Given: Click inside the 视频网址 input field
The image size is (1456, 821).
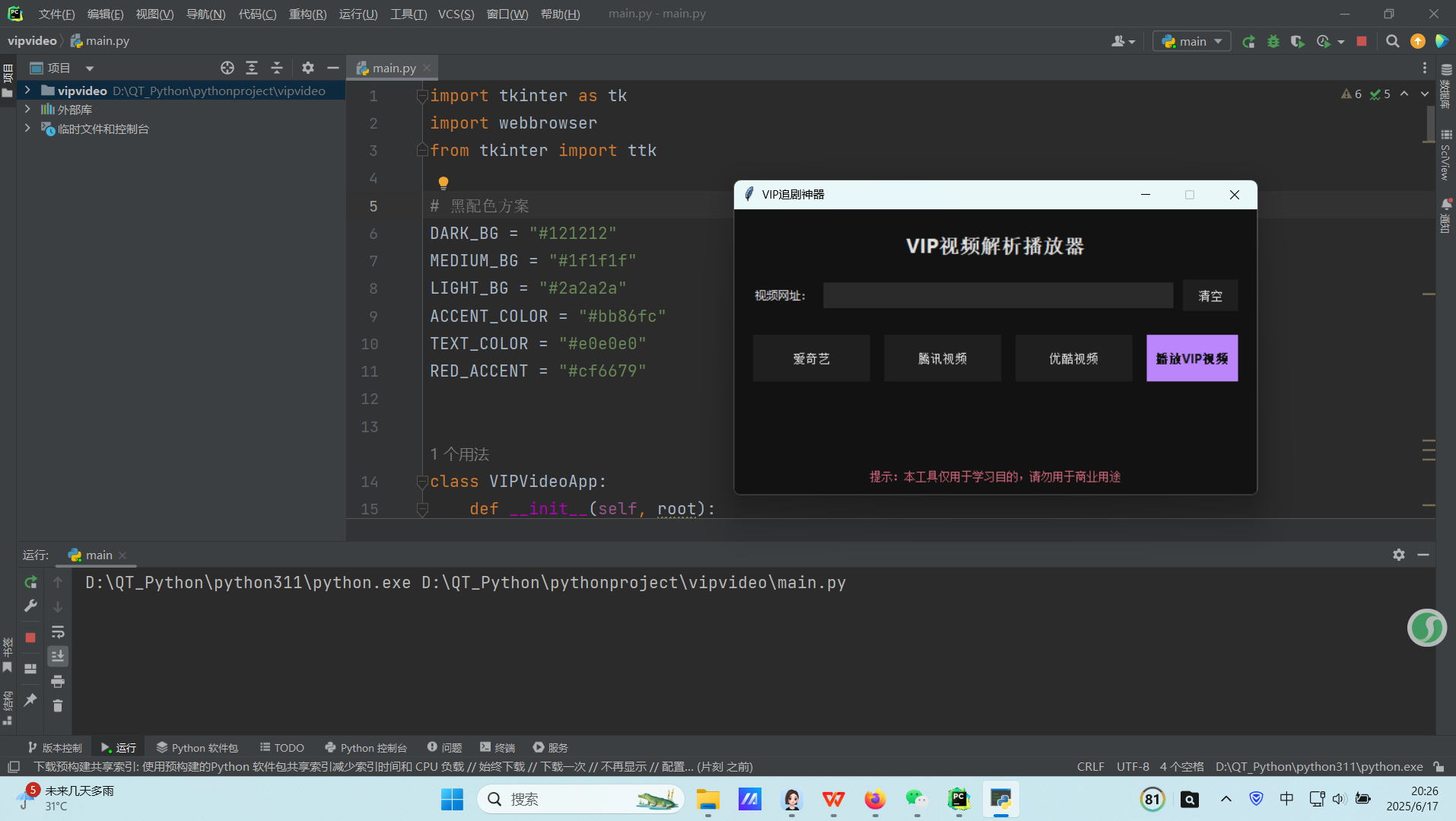Looking at the screenshot, I should (x=995, y=295).
